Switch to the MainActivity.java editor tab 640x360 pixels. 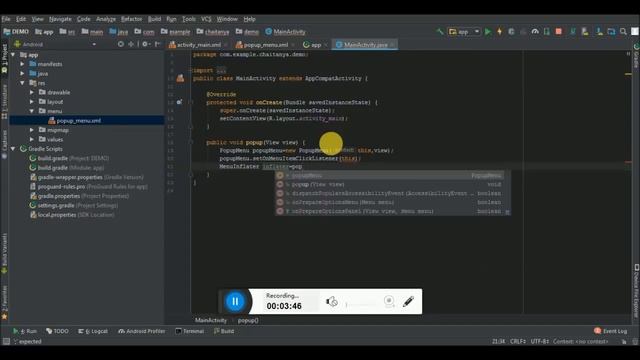[x=365, y=45]
